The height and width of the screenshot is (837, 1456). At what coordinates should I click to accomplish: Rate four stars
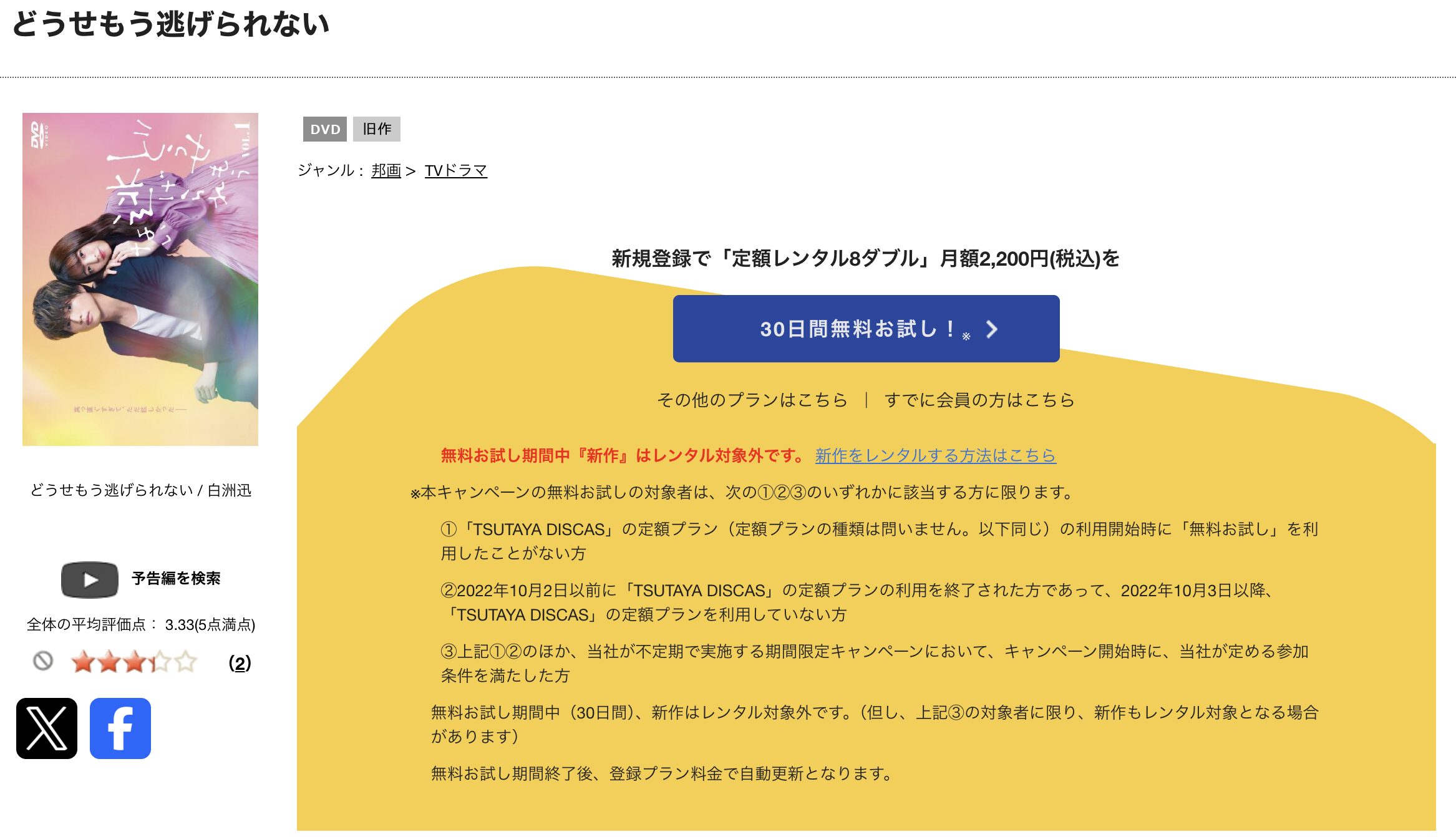tap(160, 661)
